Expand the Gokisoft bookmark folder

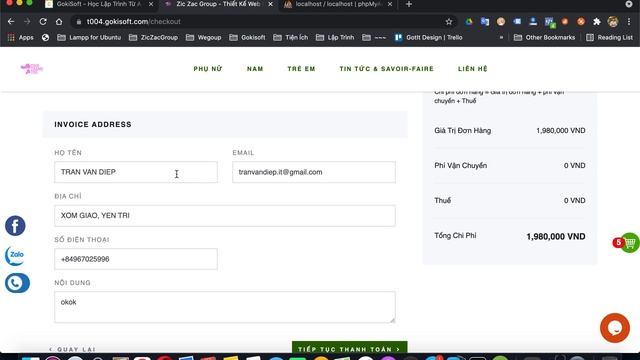point(247,38)
